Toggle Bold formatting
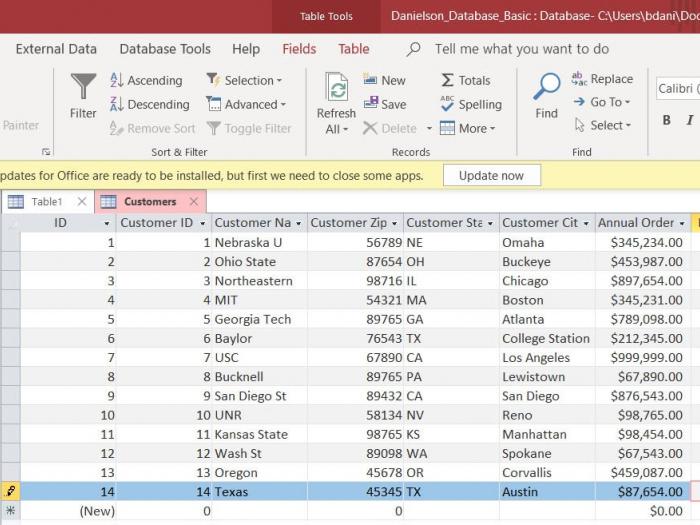The image size is (700, 525). point(667,120)
